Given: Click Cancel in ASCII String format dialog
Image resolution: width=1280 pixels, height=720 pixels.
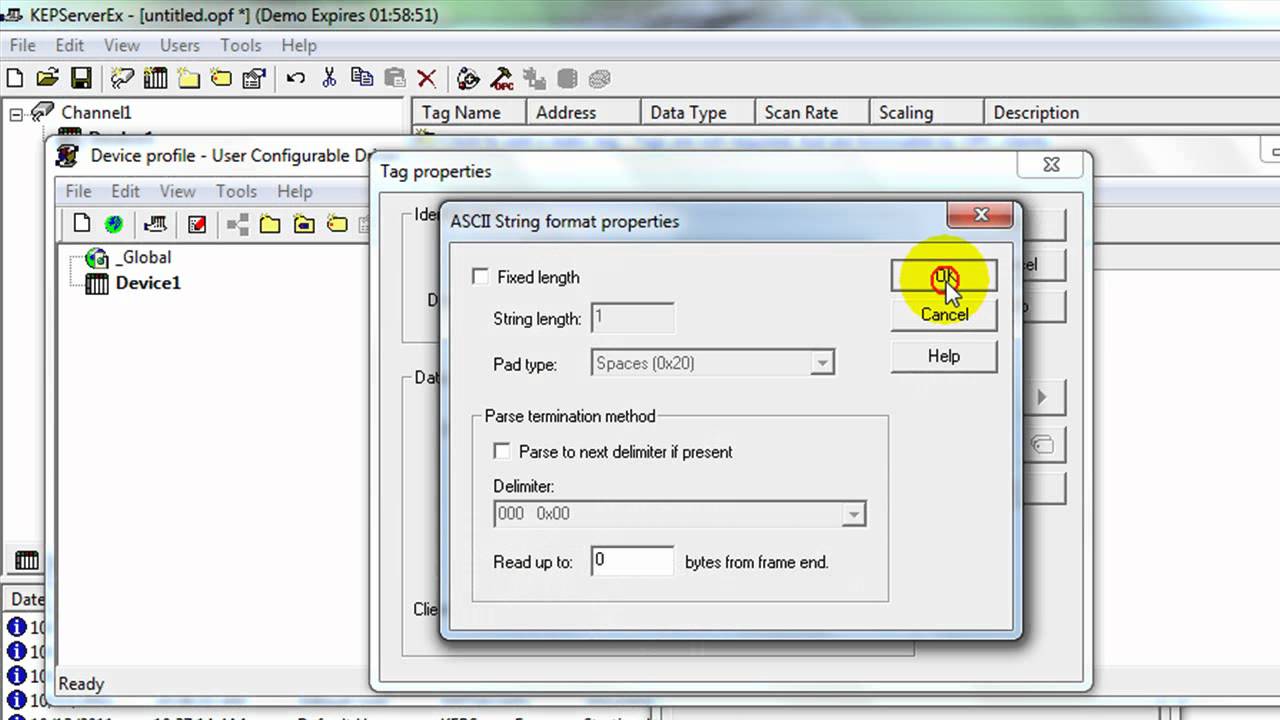Looking at the screenshot, I should [x=944, y=314].
